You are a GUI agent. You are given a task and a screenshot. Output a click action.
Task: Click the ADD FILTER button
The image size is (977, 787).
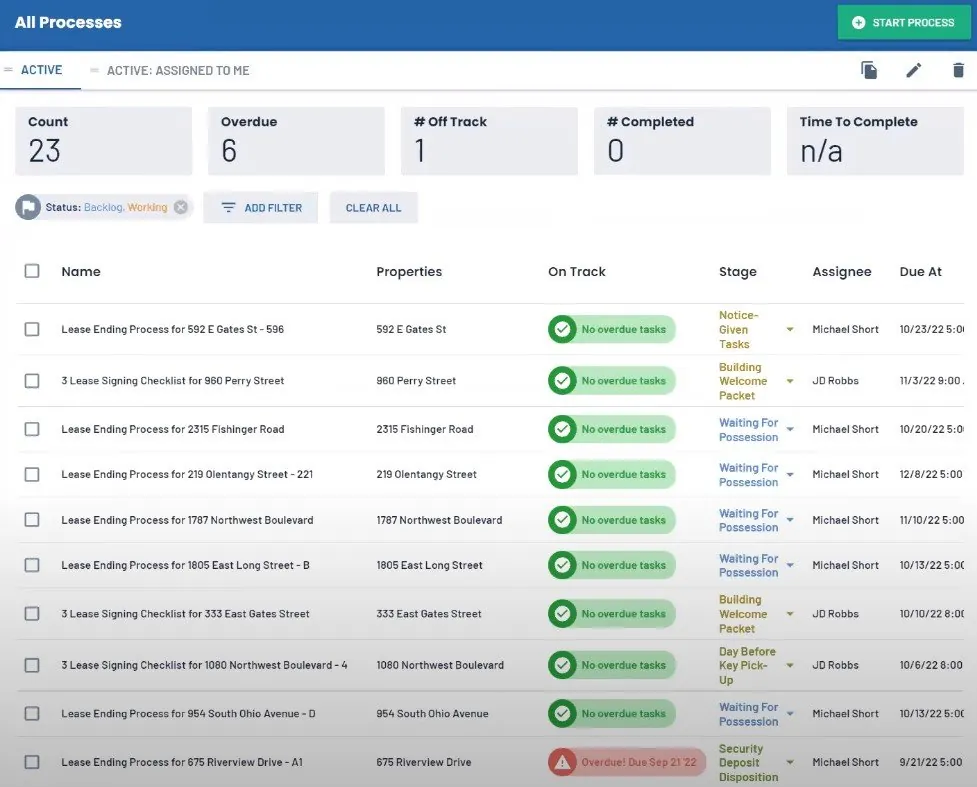click(260, 207)
